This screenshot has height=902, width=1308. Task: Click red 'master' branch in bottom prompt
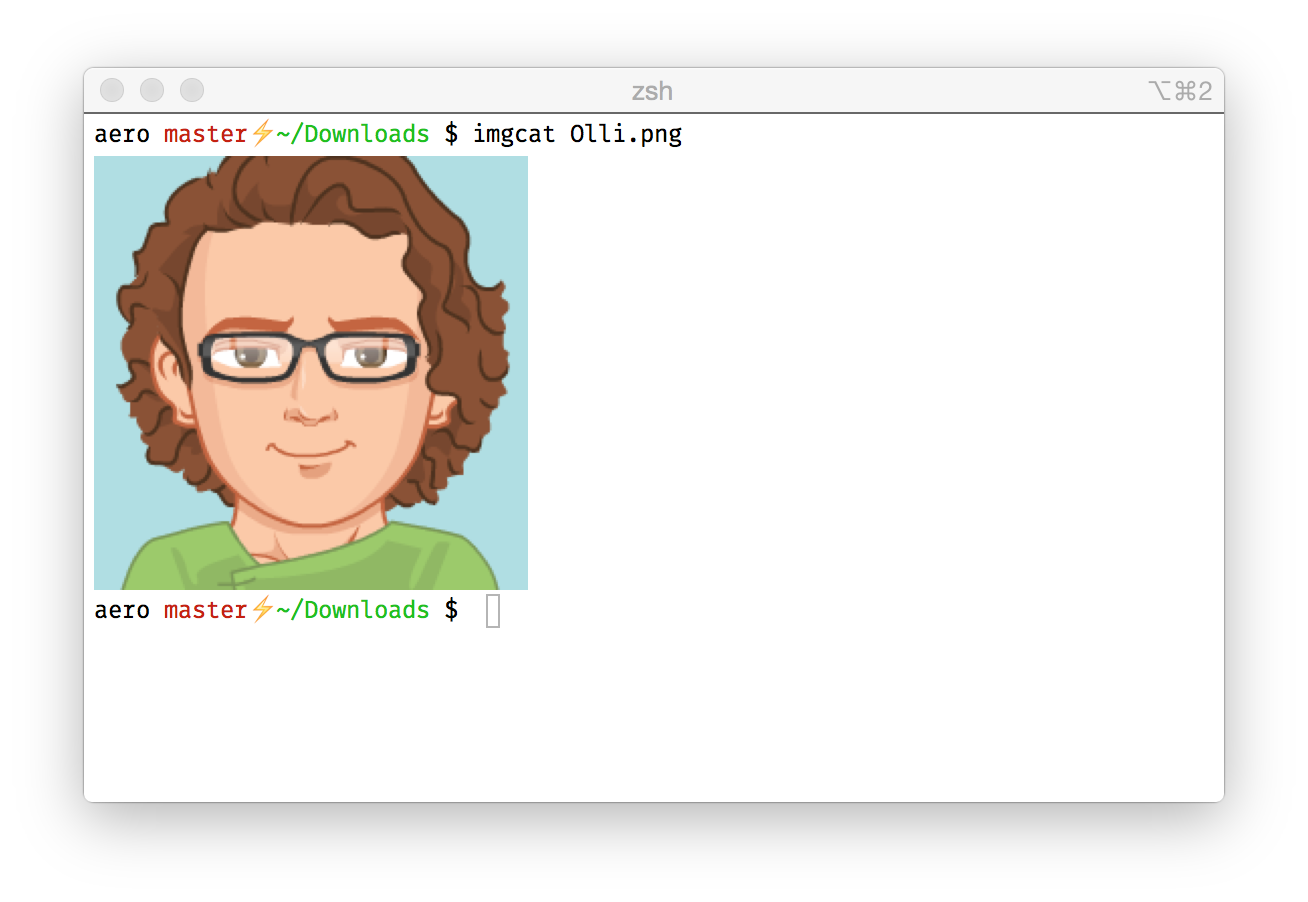click(206, 610)
